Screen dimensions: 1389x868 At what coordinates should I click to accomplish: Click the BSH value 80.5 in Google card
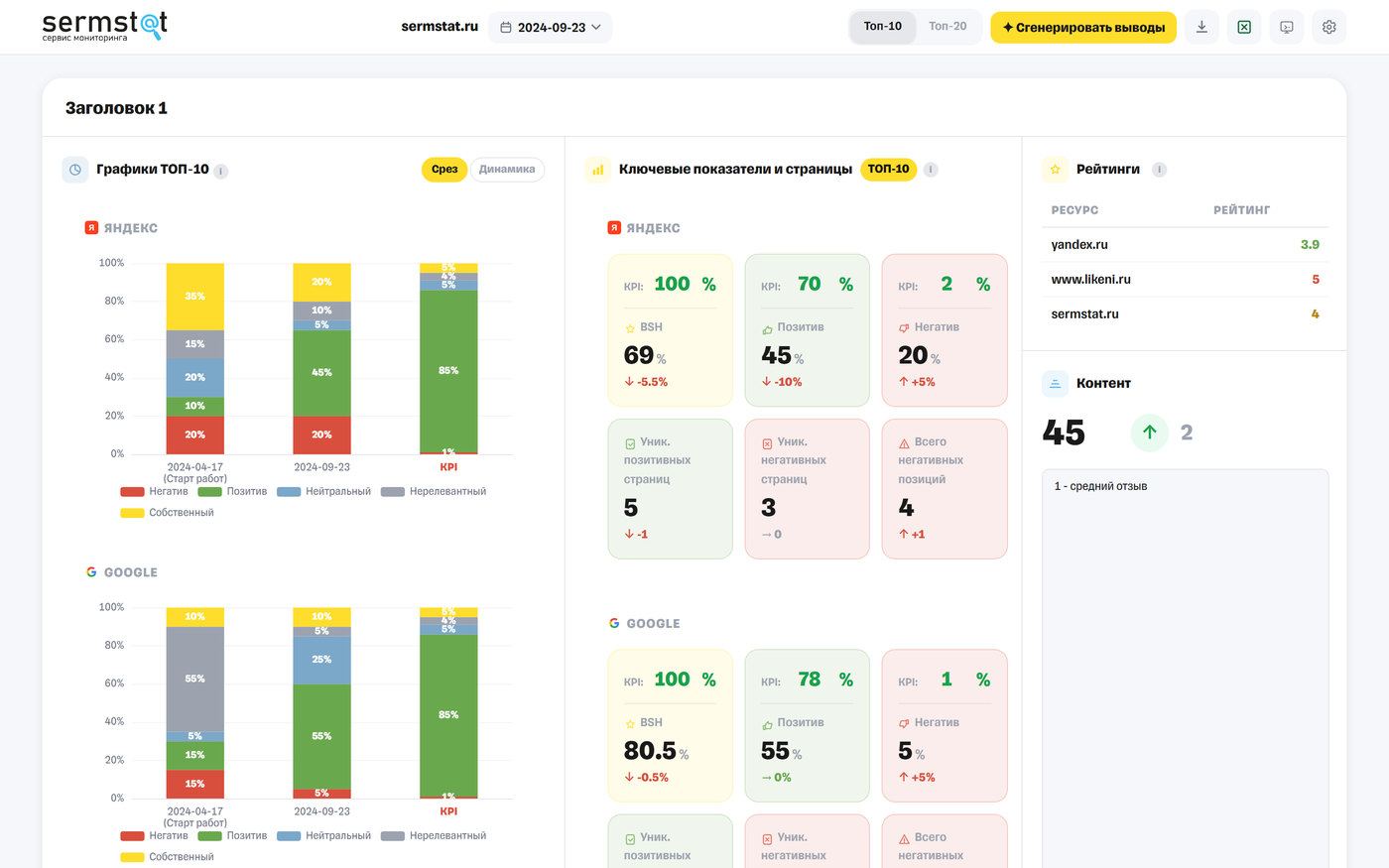(x=650, y=751)
